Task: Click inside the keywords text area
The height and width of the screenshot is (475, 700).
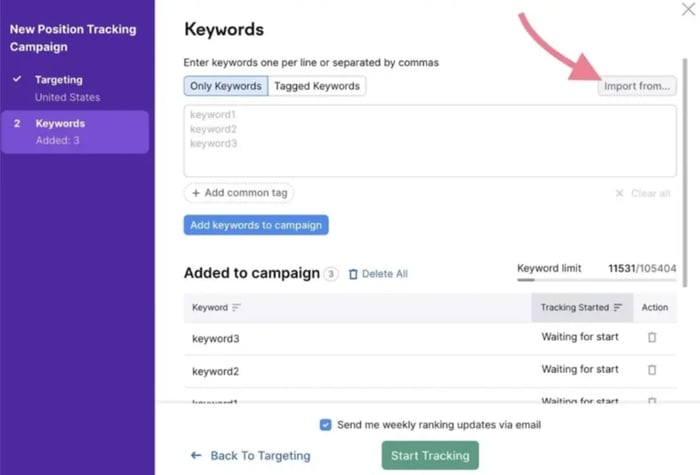Action: point(430,141)
